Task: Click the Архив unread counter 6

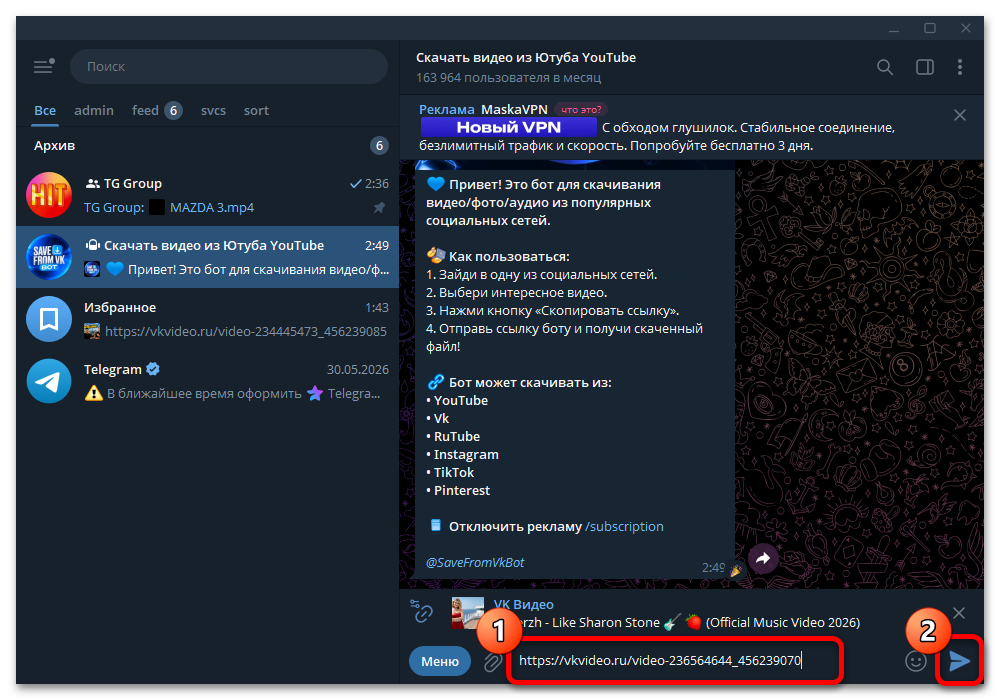Action: tap(379, 145)
